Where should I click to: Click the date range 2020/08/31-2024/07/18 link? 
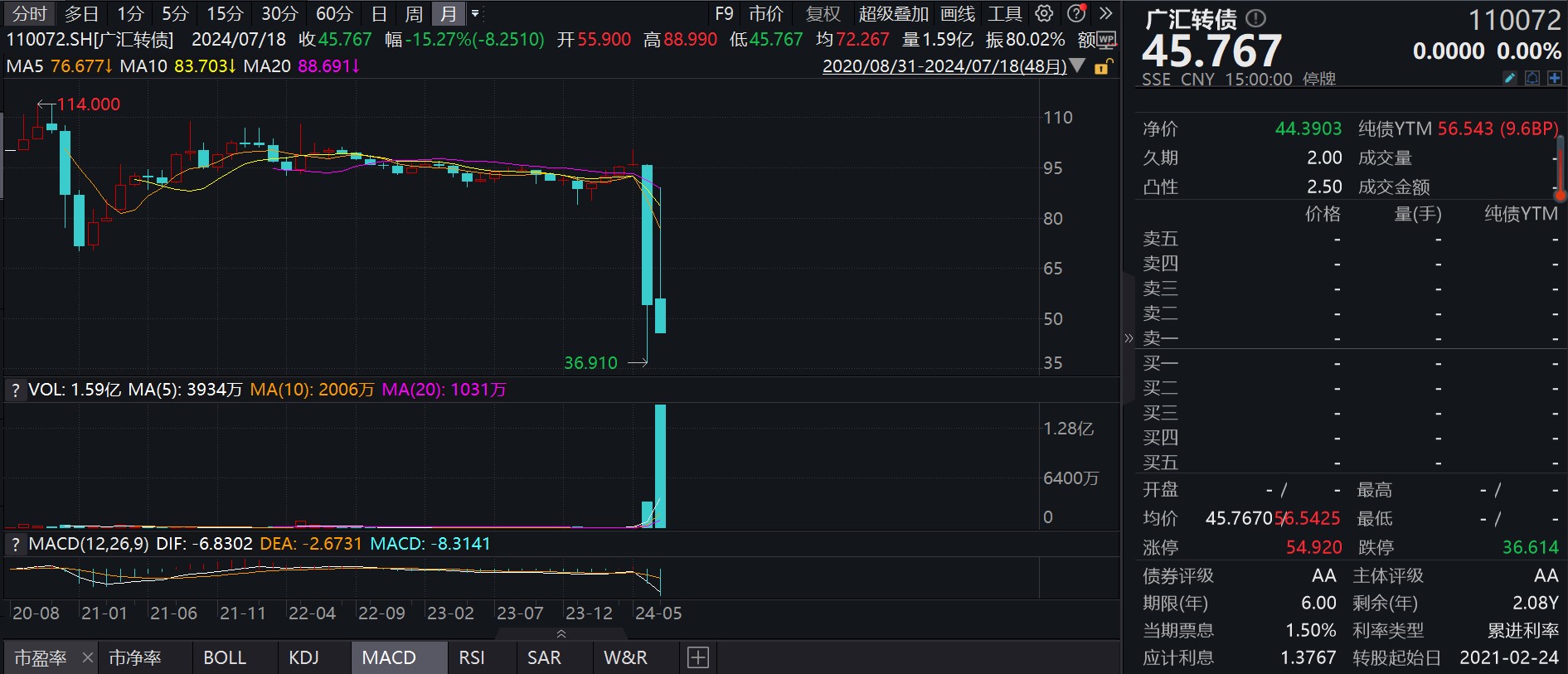point(944,66)
